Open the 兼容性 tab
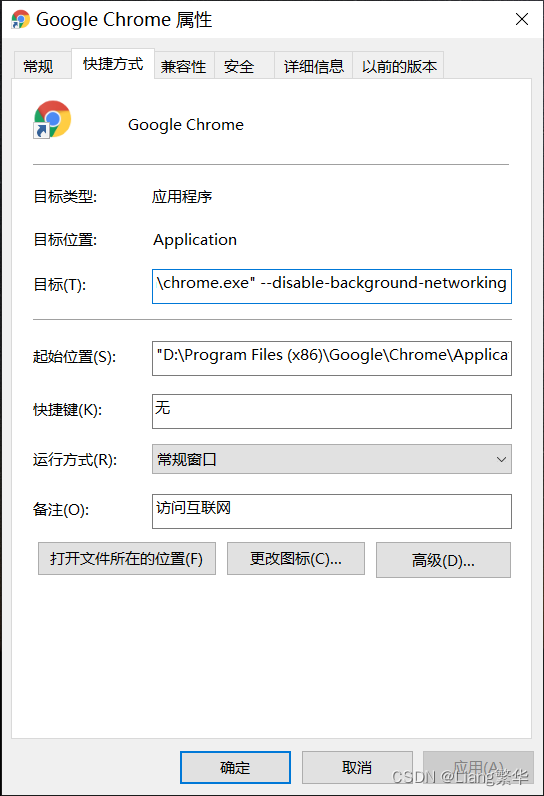The width and height of the screenshot is (544, 796). 184,65
